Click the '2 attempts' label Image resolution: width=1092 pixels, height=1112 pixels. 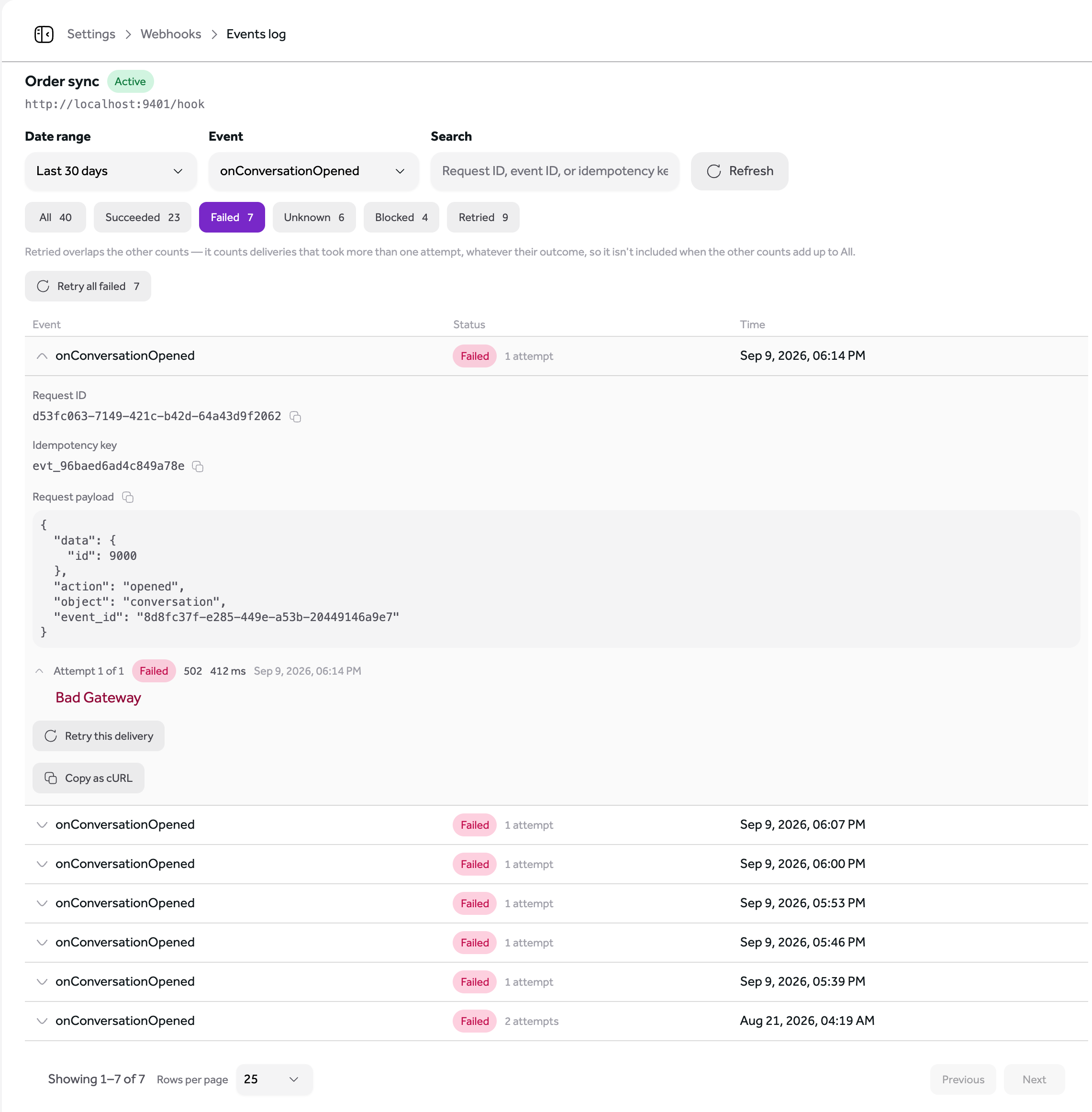pos(532,1022)
